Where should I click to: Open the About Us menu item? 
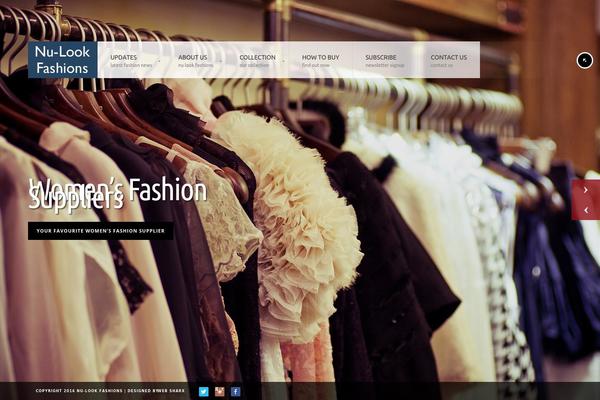[x=193, y=57]
